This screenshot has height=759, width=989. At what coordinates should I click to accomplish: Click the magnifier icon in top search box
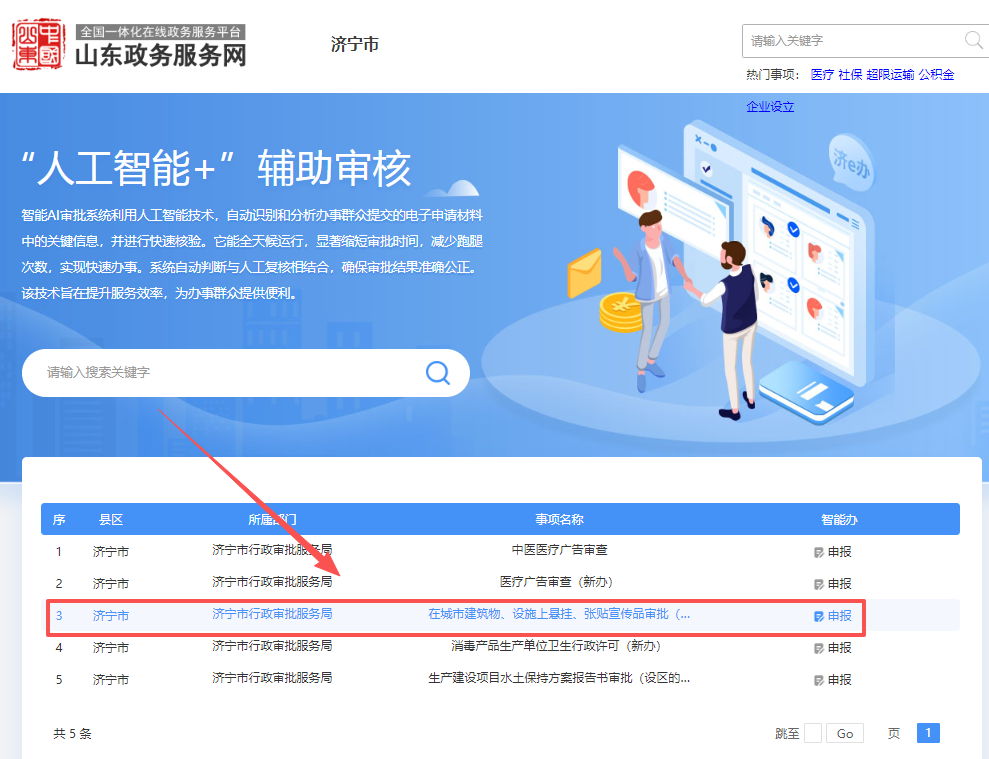point(973,40)
